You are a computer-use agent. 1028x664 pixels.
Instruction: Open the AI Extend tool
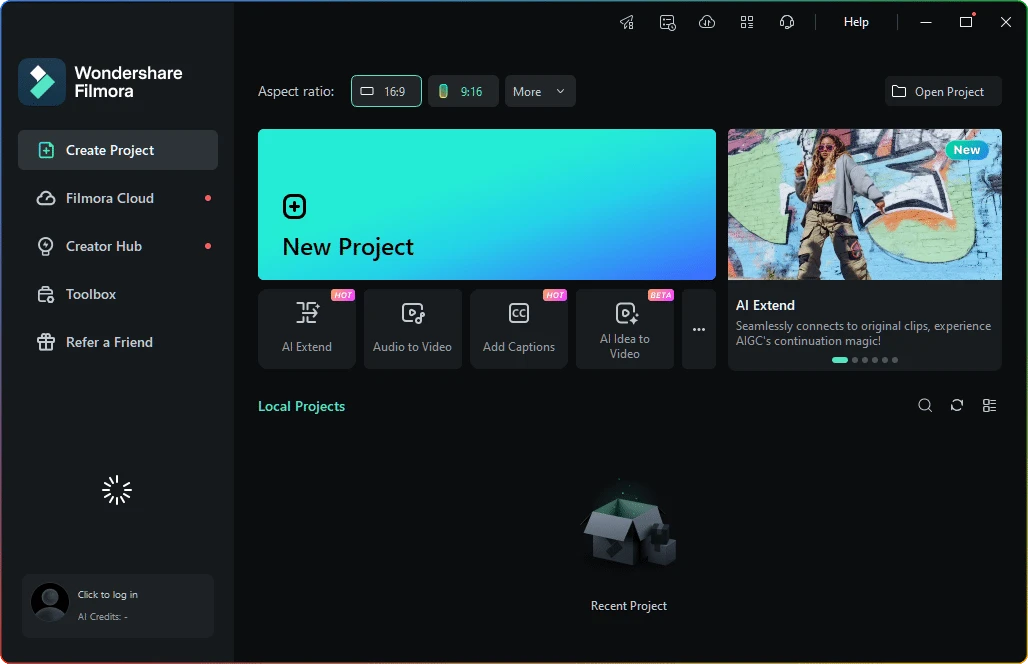pyautogui.click(x=307, y=329)
